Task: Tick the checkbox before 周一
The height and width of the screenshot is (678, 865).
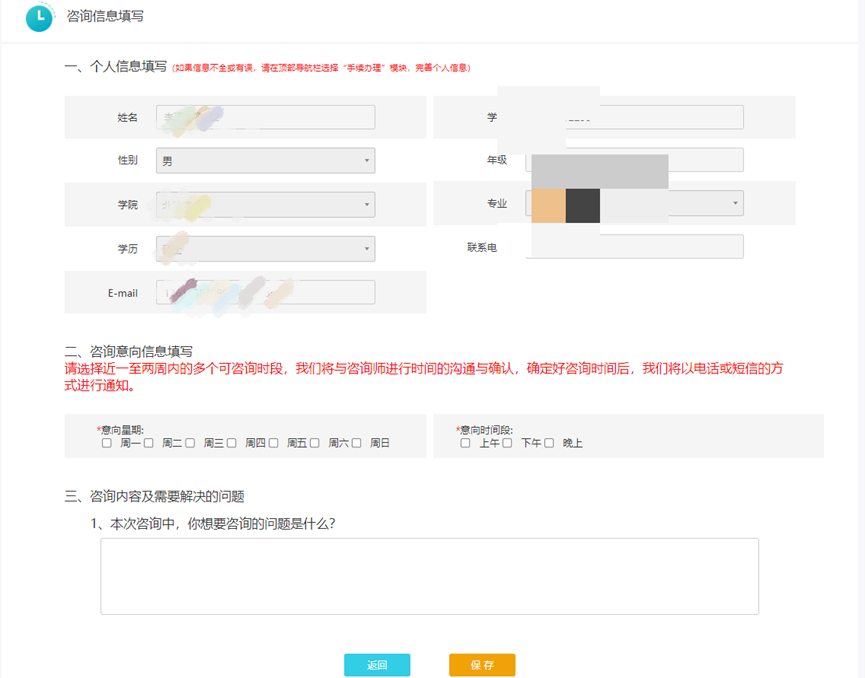Action: coord(106,443)
